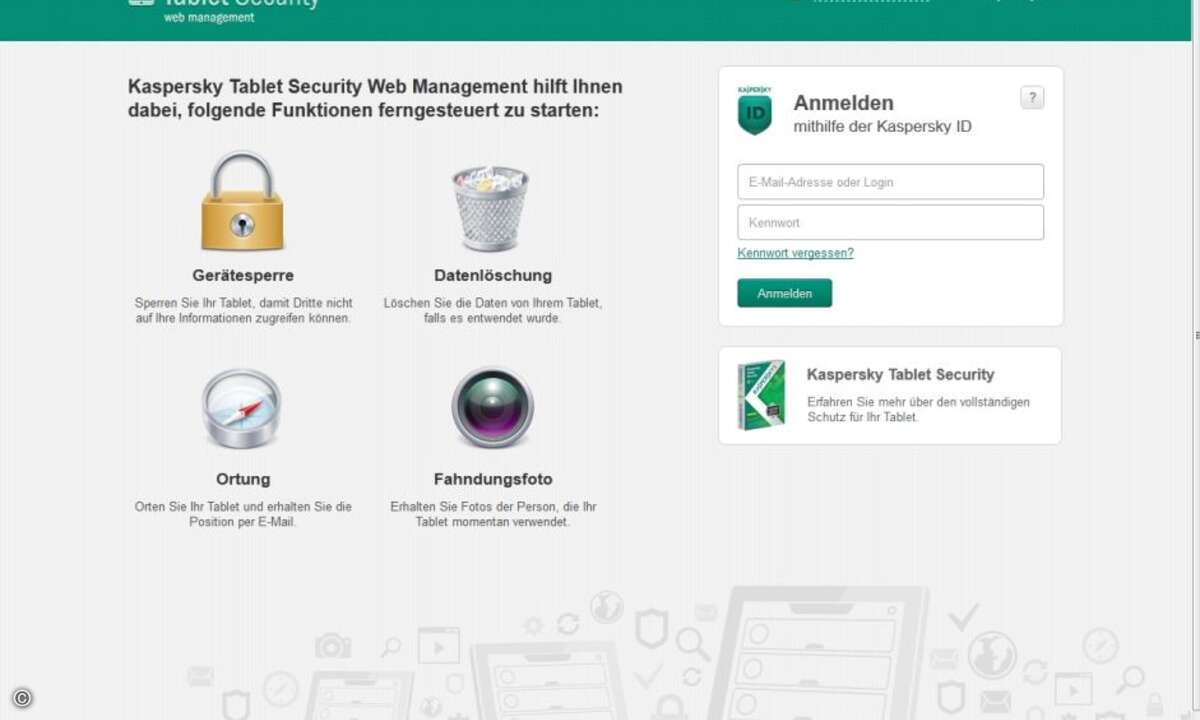This screenshot has width=1200, height=720.
Task: Click description 'Orten Sie Ihr Tablet und erhalten Sie die'
Action: (x=243, y=507)
